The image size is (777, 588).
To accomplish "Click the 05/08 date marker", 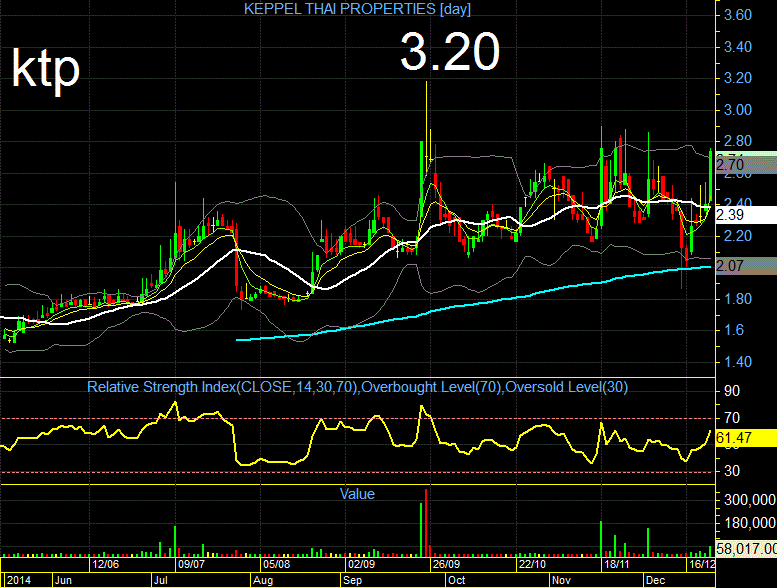I will (277, 564).
